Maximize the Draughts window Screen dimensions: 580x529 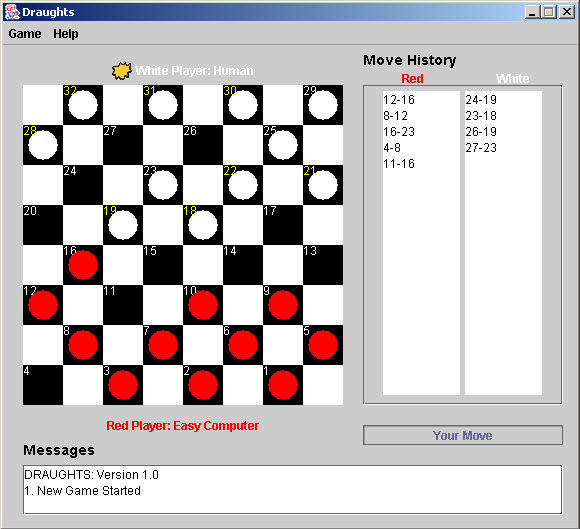549,12
